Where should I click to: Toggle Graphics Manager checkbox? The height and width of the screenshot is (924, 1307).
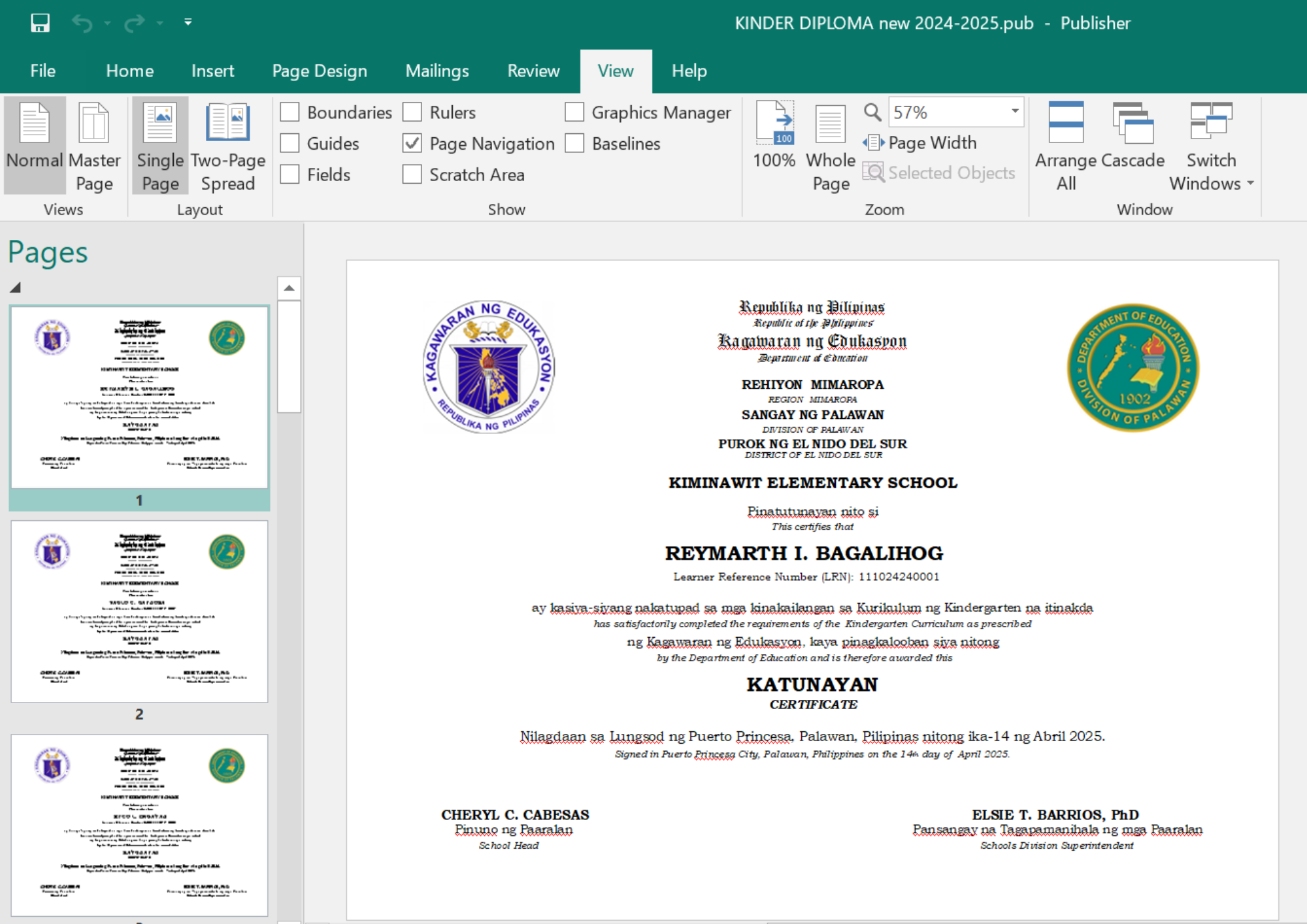point(574,112)
